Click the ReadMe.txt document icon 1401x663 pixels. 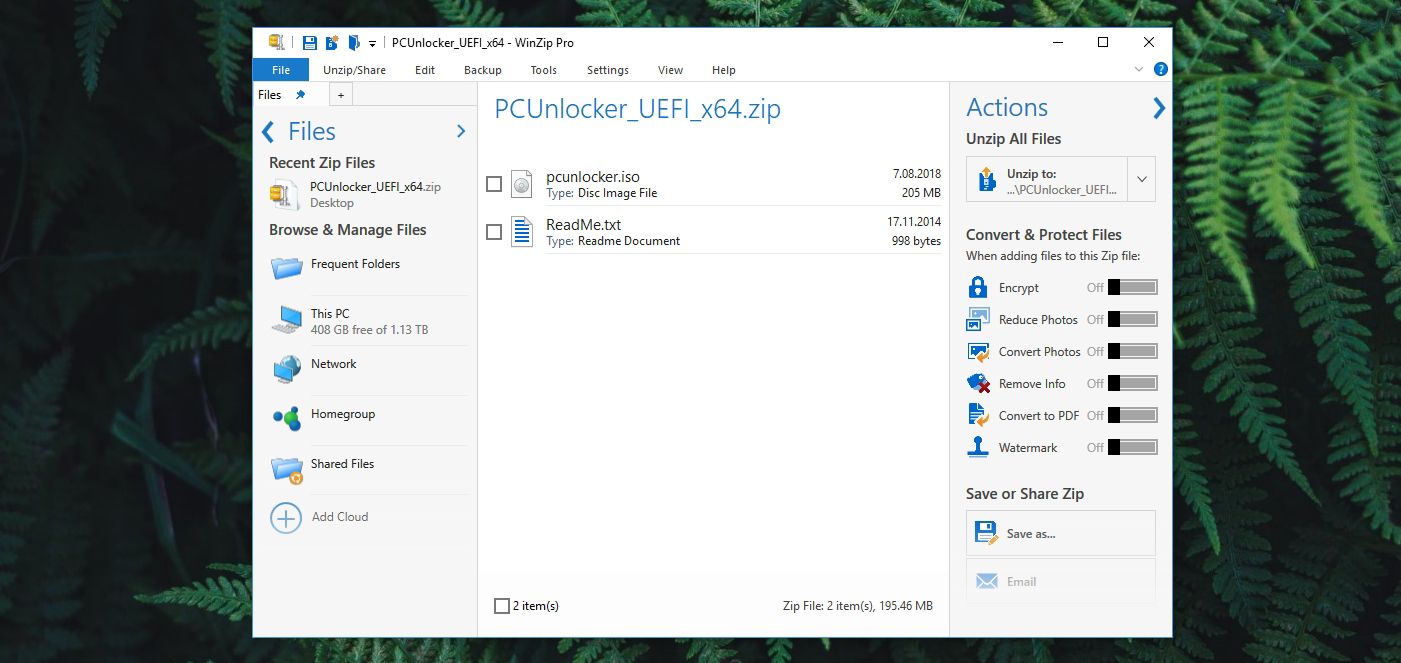tap(522, 231)
